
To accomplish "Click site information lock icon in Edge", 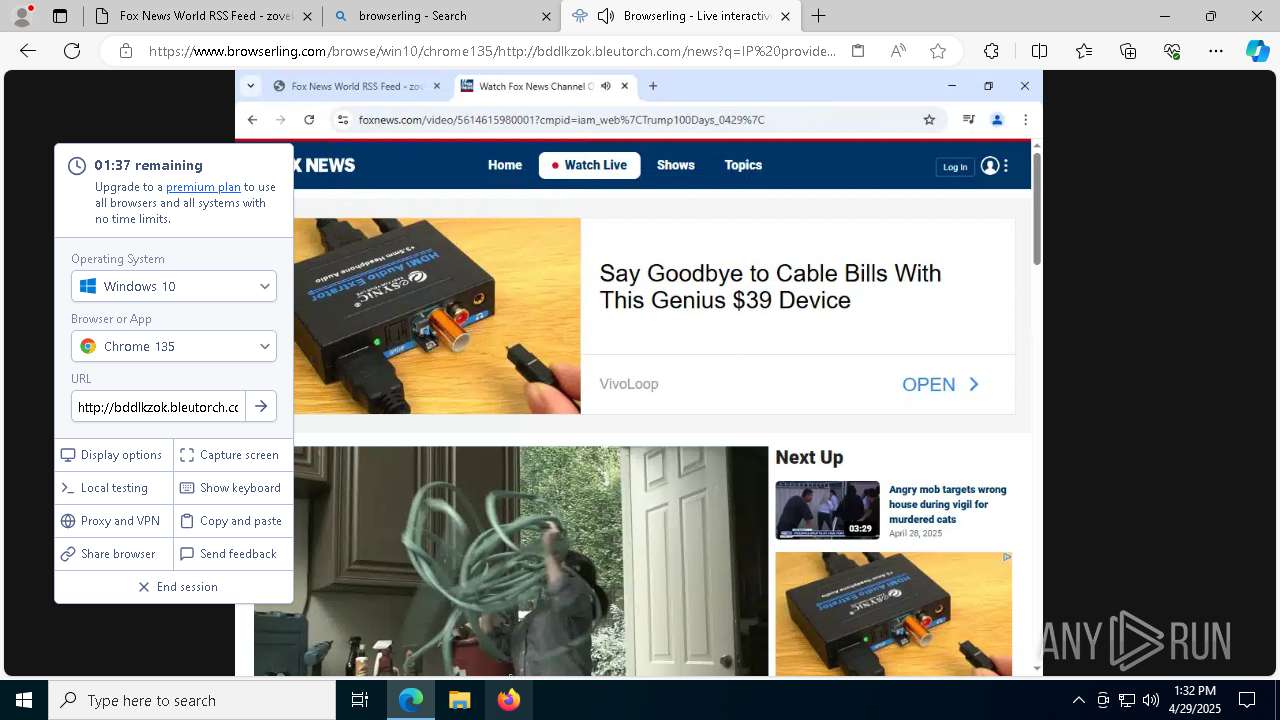I will 126,51.
